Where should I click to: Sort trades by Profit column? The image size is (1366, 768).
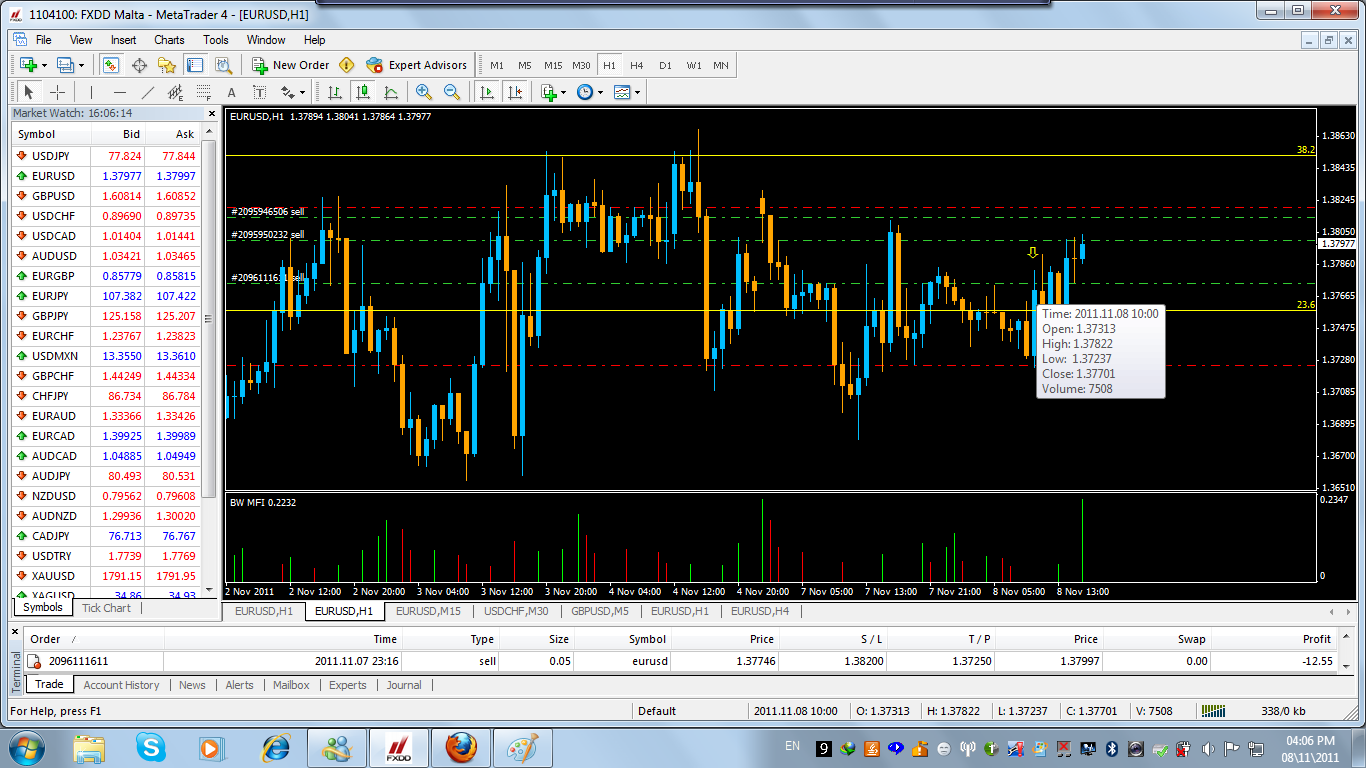[1276, 639]
